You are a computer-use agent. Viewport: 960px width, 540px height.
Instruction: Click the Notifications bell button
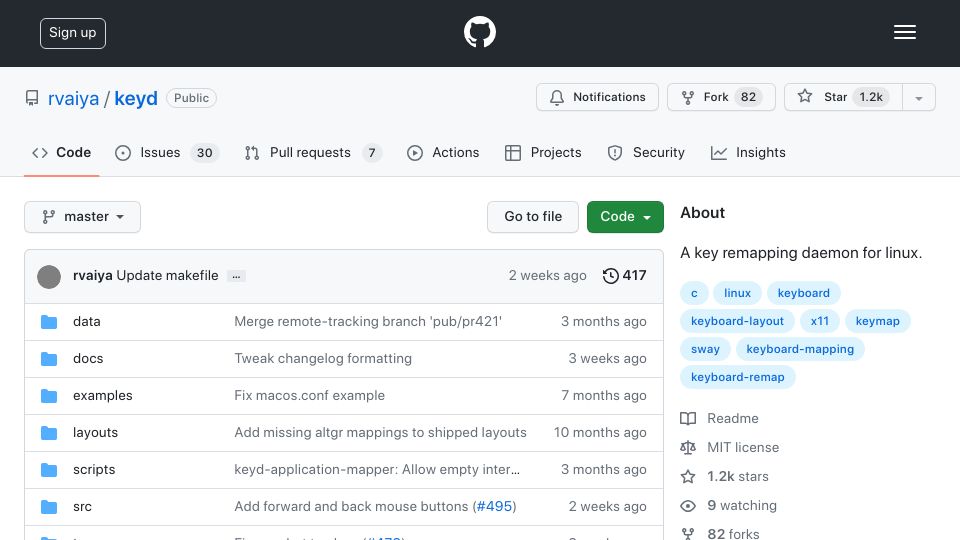point(597,97)
